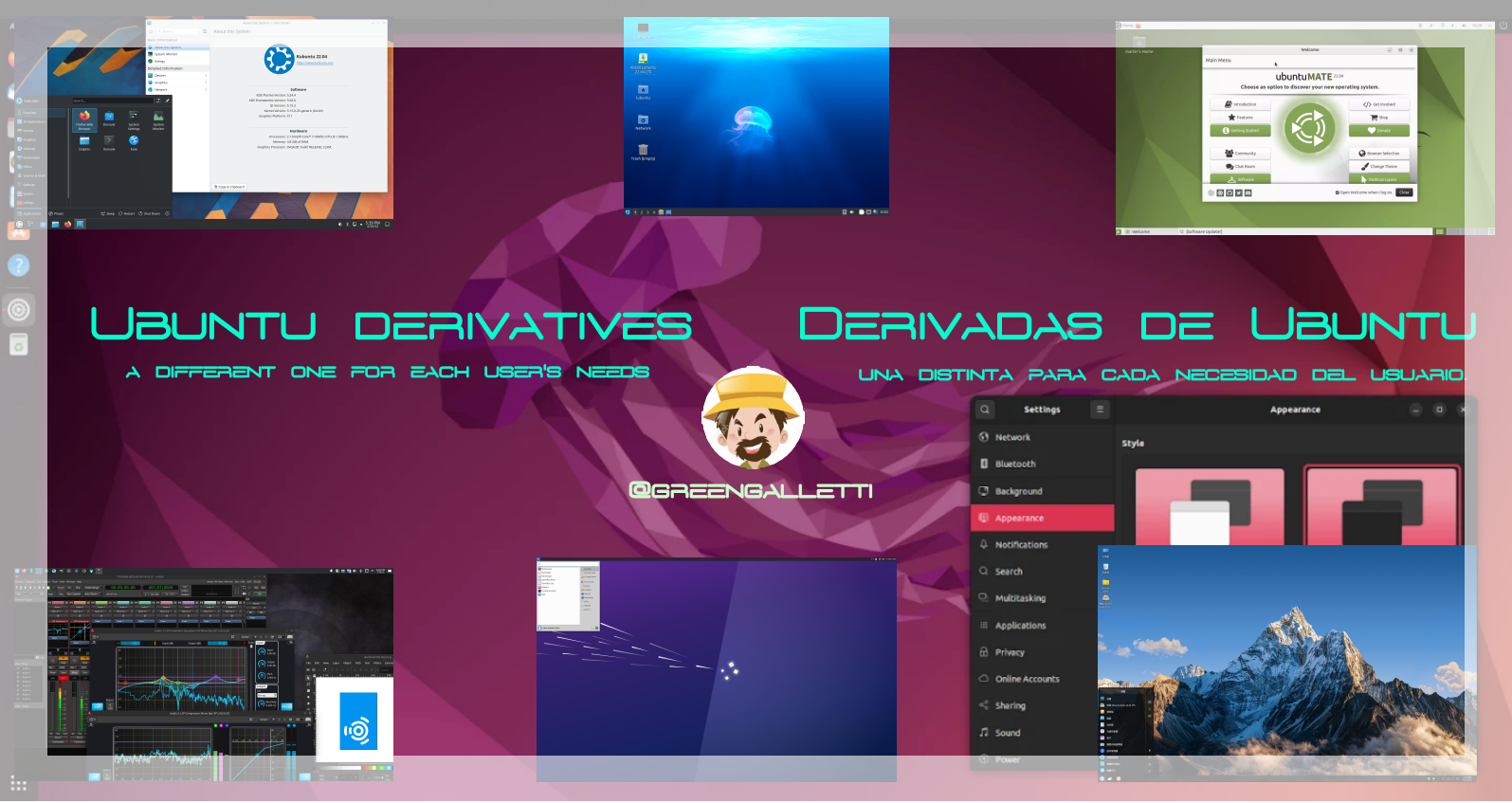Click magnifier search button in Settings header
This screenshot has width=1512, height=803.
point(985,410)
